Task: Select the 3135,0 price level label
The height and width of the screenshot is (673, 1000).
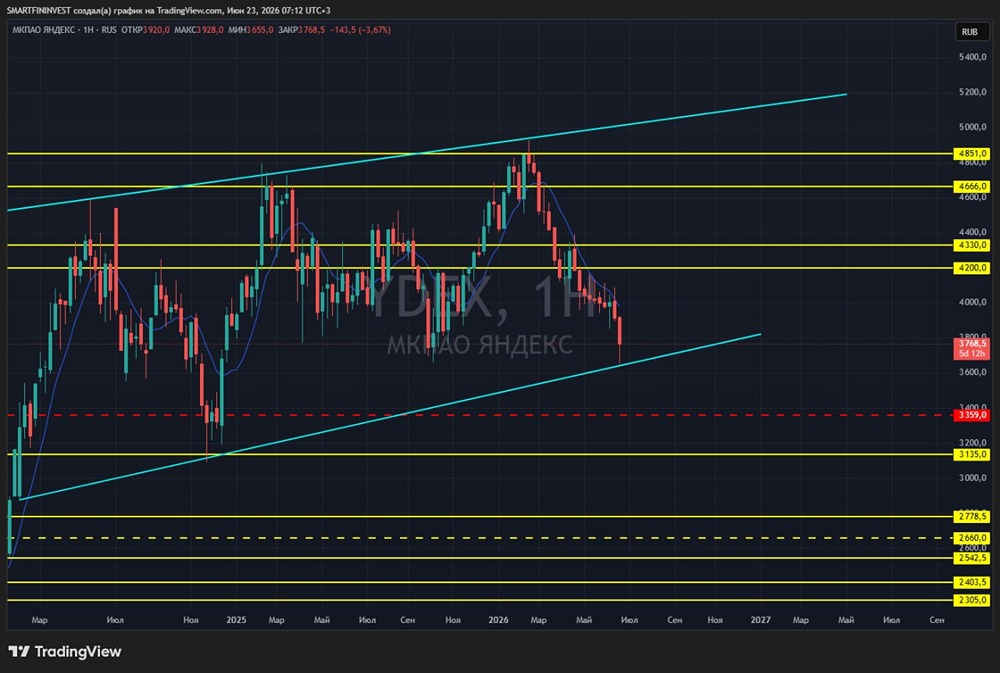Action: [x=971, y=455]
